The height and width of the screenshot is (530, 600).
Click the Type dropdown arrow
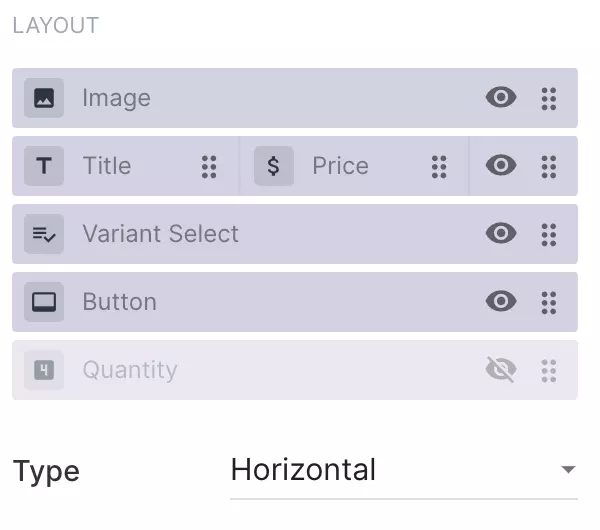point(568,470)
